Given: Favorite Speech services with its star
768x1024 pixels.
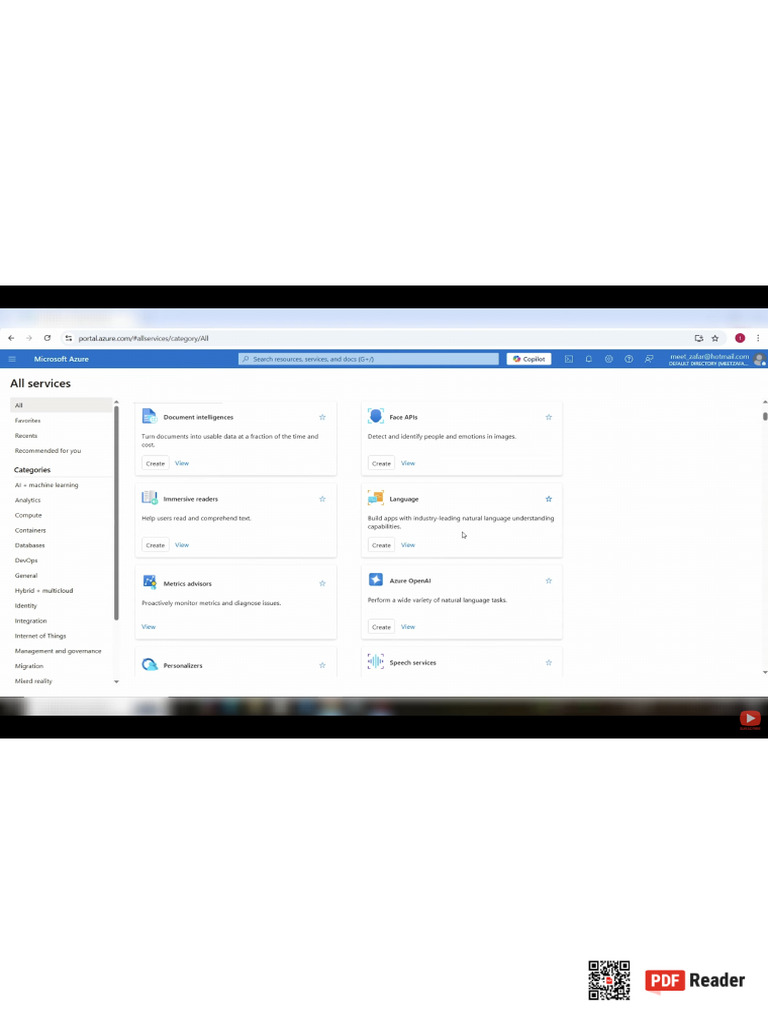Looking at the screenshot, I should [x=549, y=663].
